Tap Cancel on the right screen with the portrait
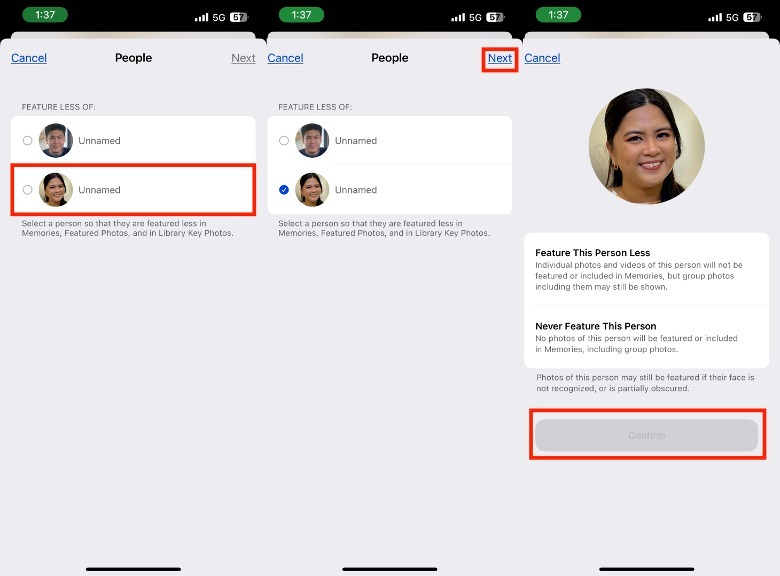This screenshot has height=576, width=780. tap(542, 58)
